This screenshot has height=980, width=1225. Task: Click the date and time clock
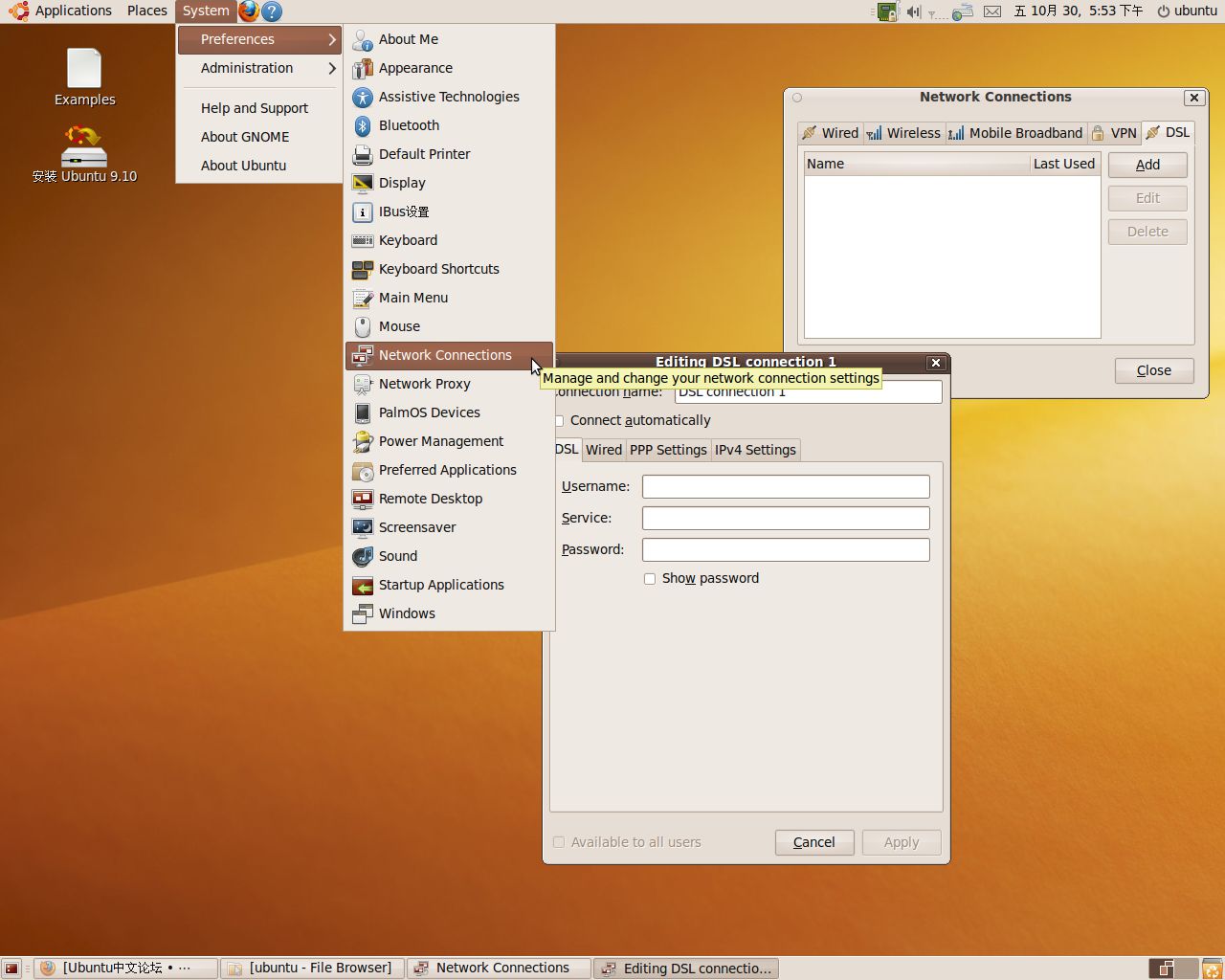tap(1078, 11)
